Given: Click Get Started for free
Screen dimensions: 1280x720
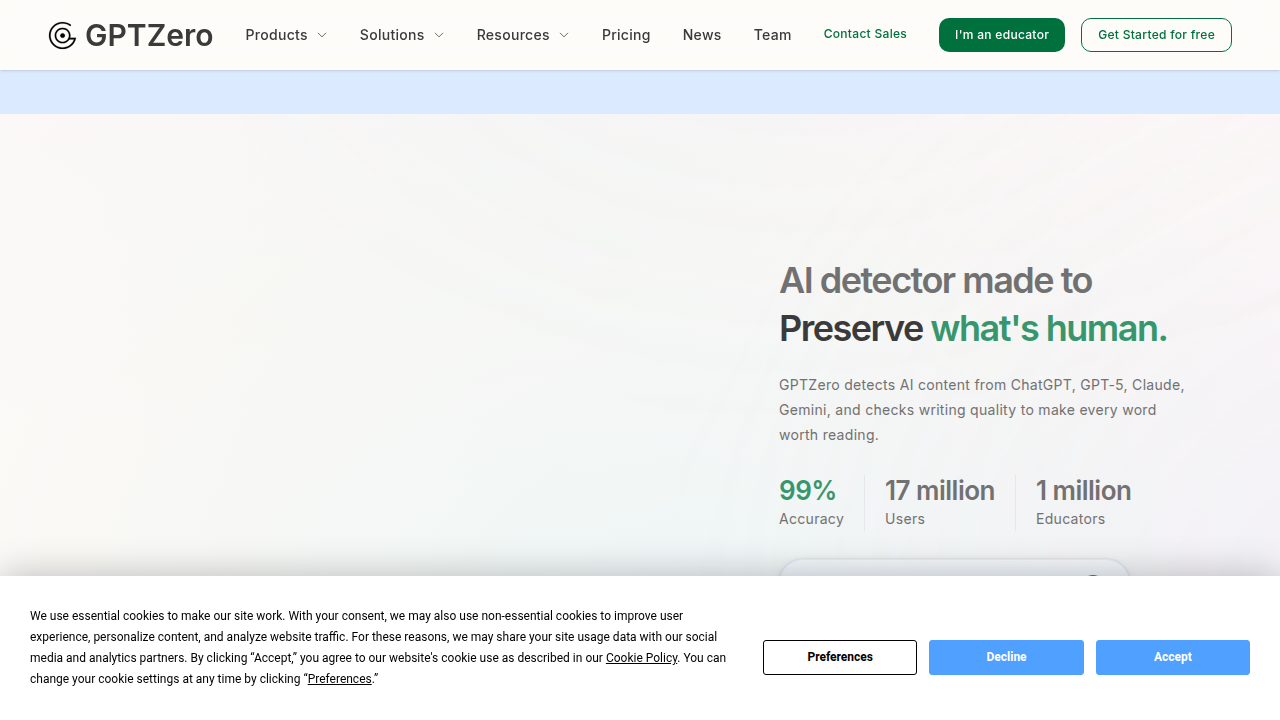Looking at the screenshot, I should click(1156, 35).
